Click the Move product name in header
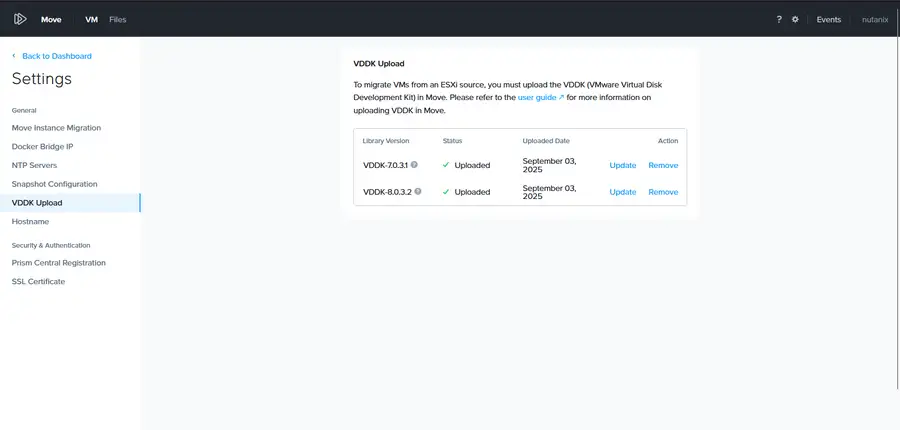 (51, 20)
